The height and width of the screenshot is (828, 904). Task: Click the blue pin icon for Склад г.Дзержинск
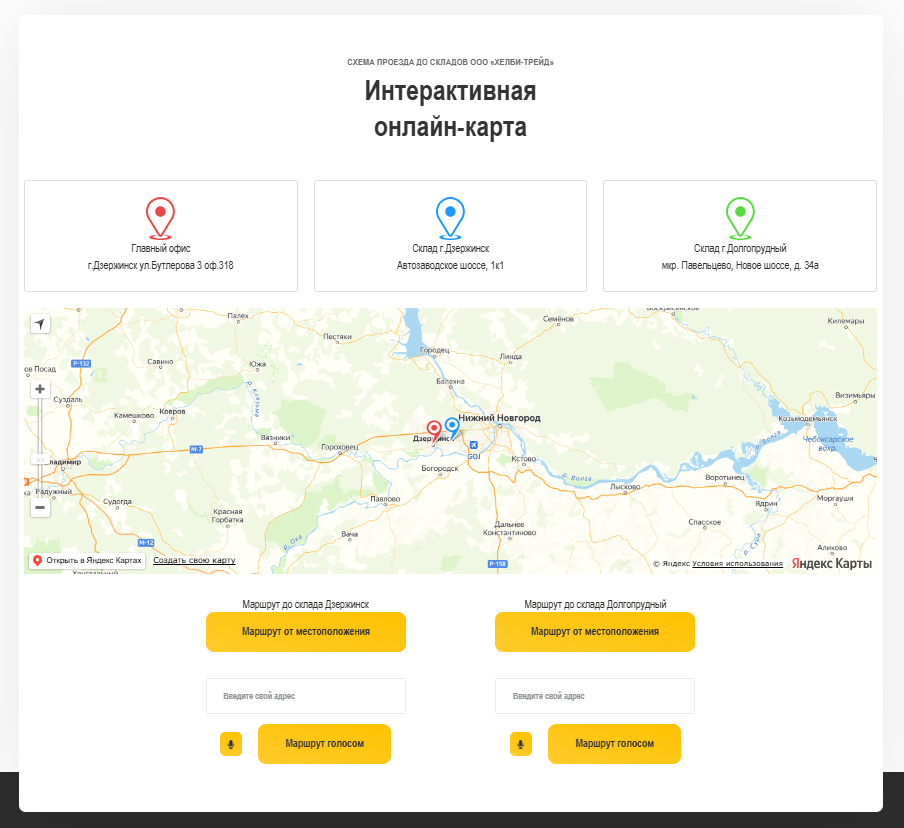[450, 218]
